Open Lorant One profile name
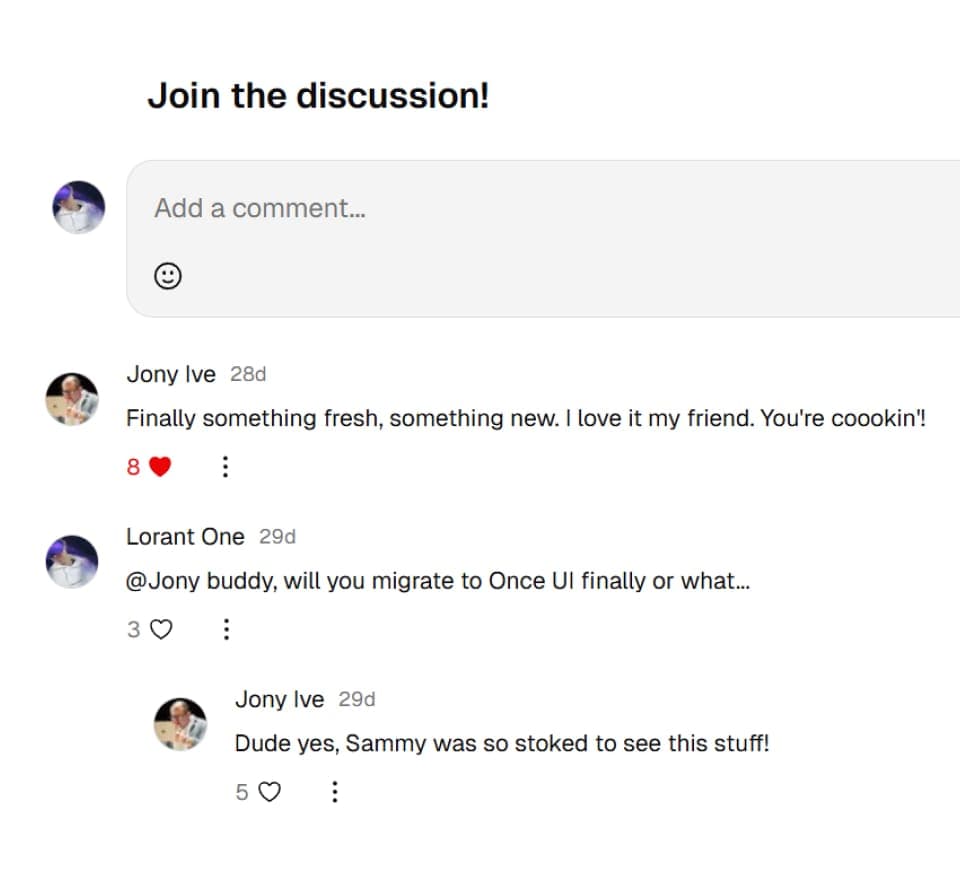The width and height of the screenshot is (960, 880). tap(186, 536)
